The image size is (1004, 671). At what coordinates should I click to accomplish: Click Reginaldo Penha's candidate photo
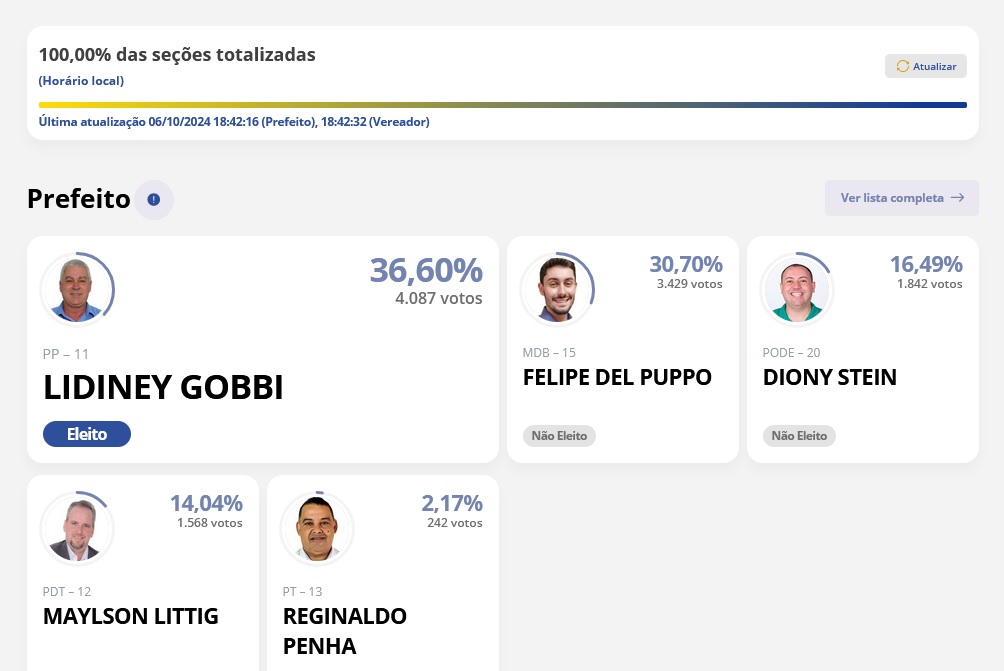(317, 528)
